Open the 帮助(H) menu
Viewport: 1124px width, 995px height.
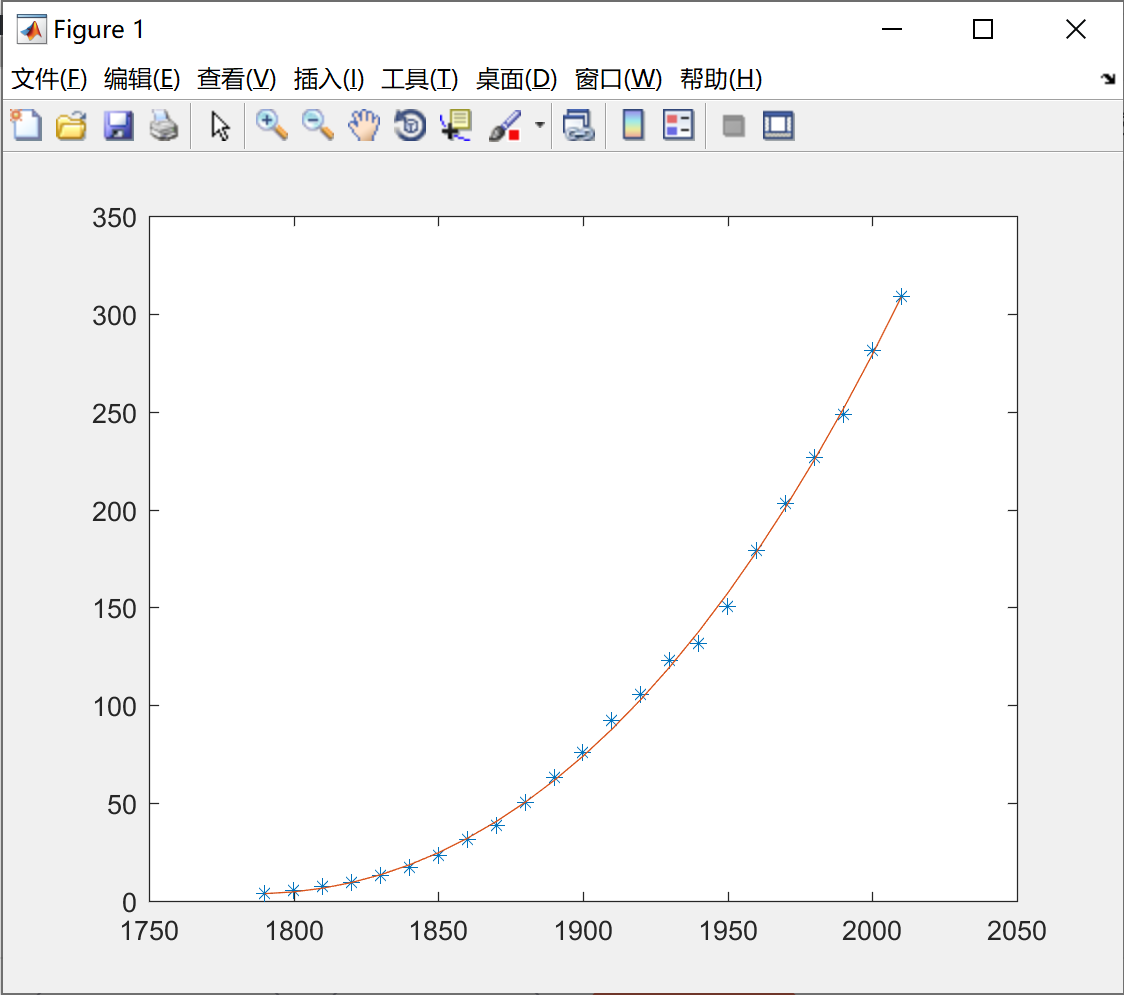pos(721,79)
